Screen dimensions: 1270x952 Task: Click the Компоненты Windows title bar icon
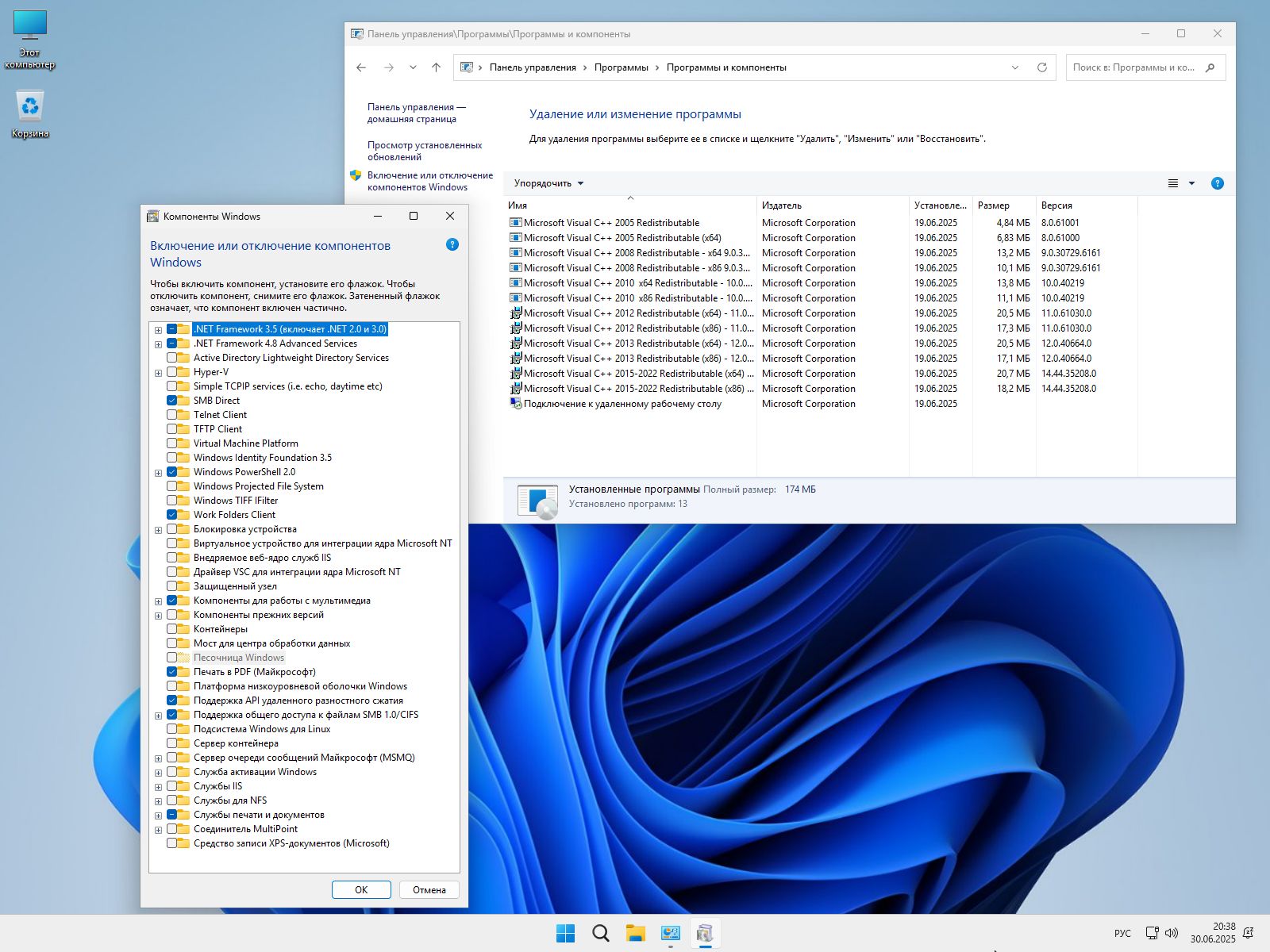click(153, 216)
